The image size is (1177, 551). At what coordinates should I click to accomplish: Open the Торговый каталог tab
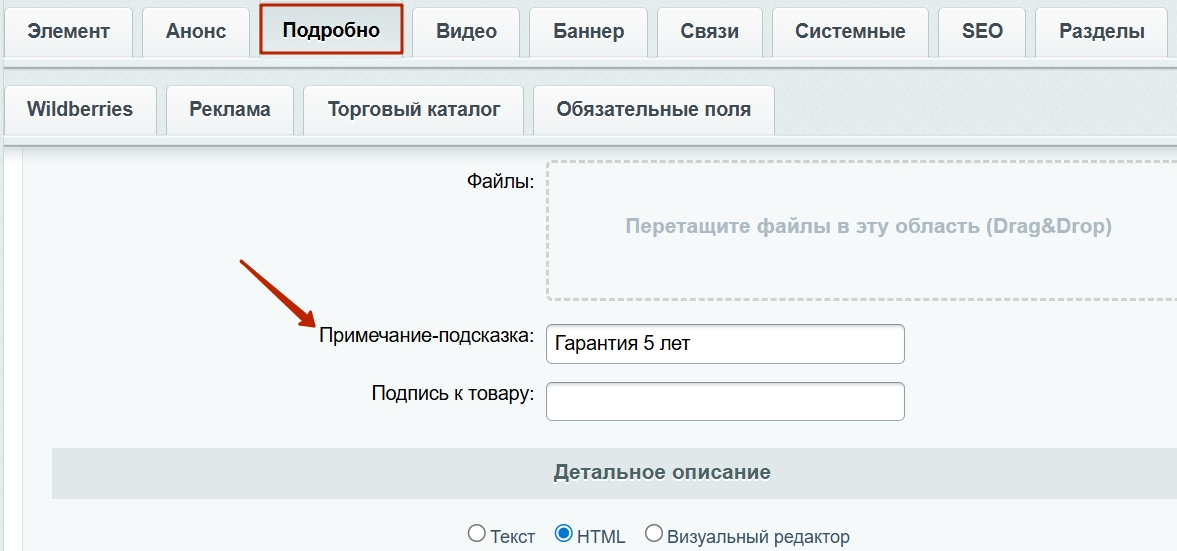[414, 110]
